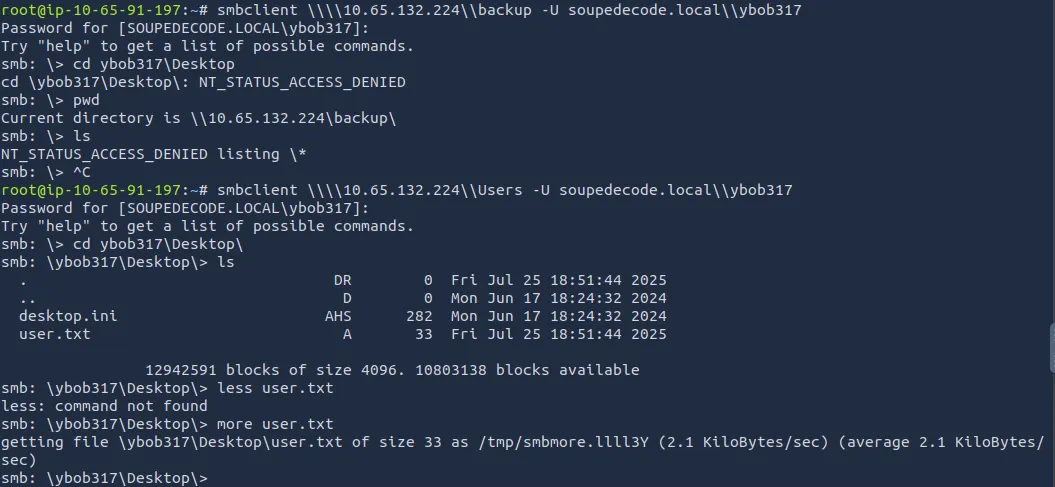Click the "NT_STATUS_ACCESS_DENIED listing" error line
This screenshot has width=1055, height=487.
[x=154, y=154]
